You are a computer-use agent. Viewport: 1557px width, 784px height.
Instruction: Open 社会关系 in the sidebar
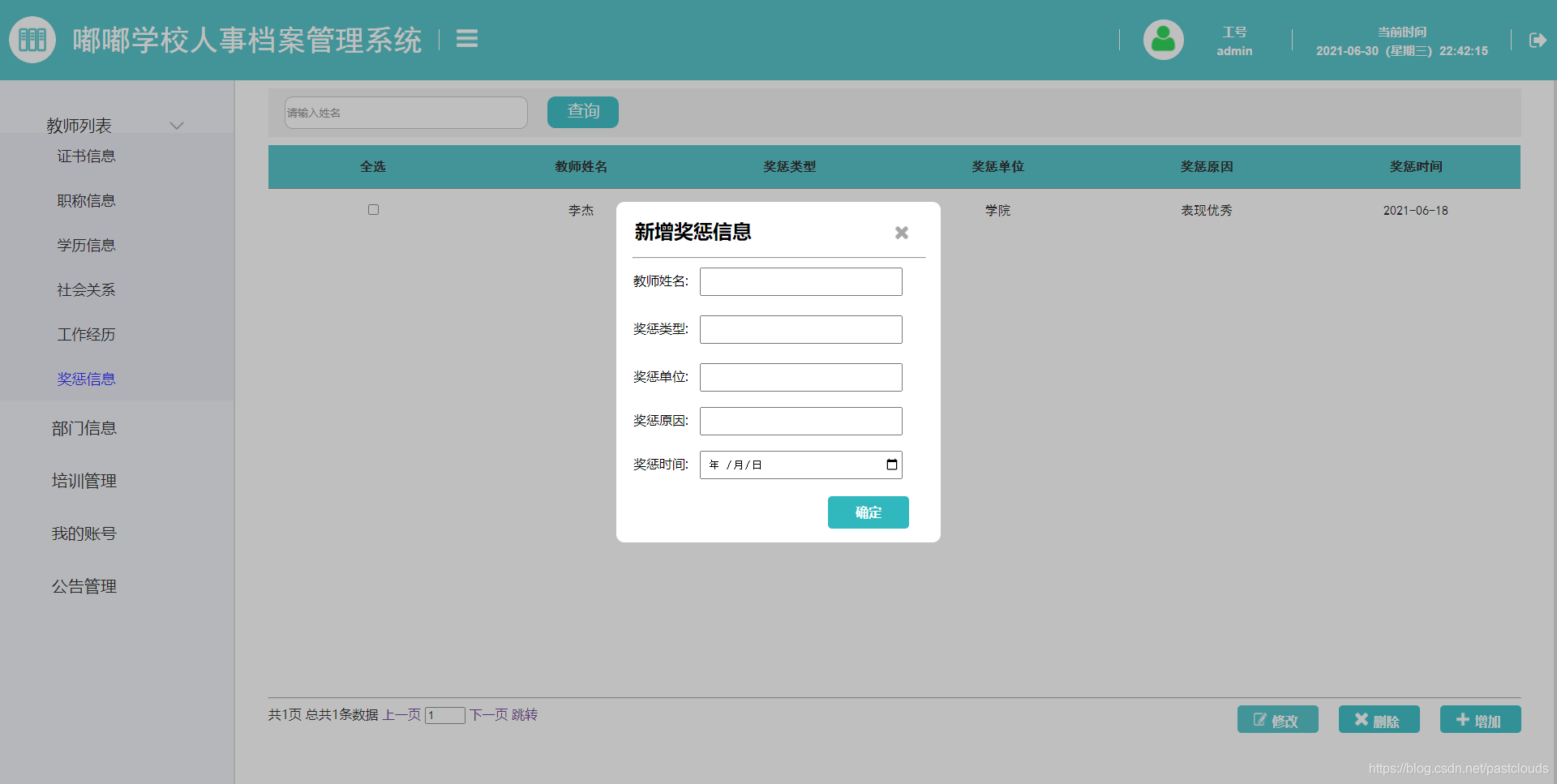coord(86,289)
